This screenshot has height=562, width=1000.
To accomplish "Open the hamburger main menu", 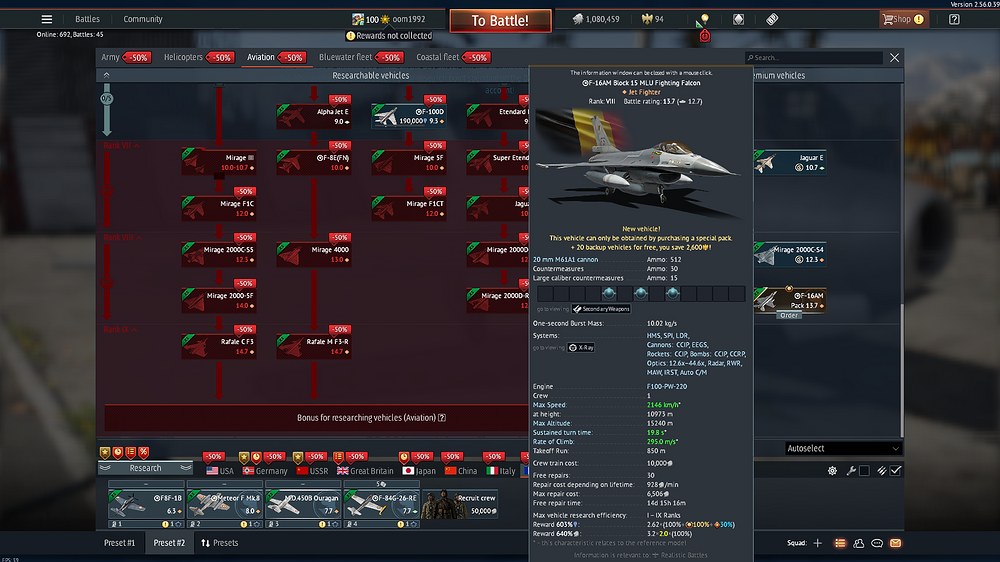I will tap(47, 19).
